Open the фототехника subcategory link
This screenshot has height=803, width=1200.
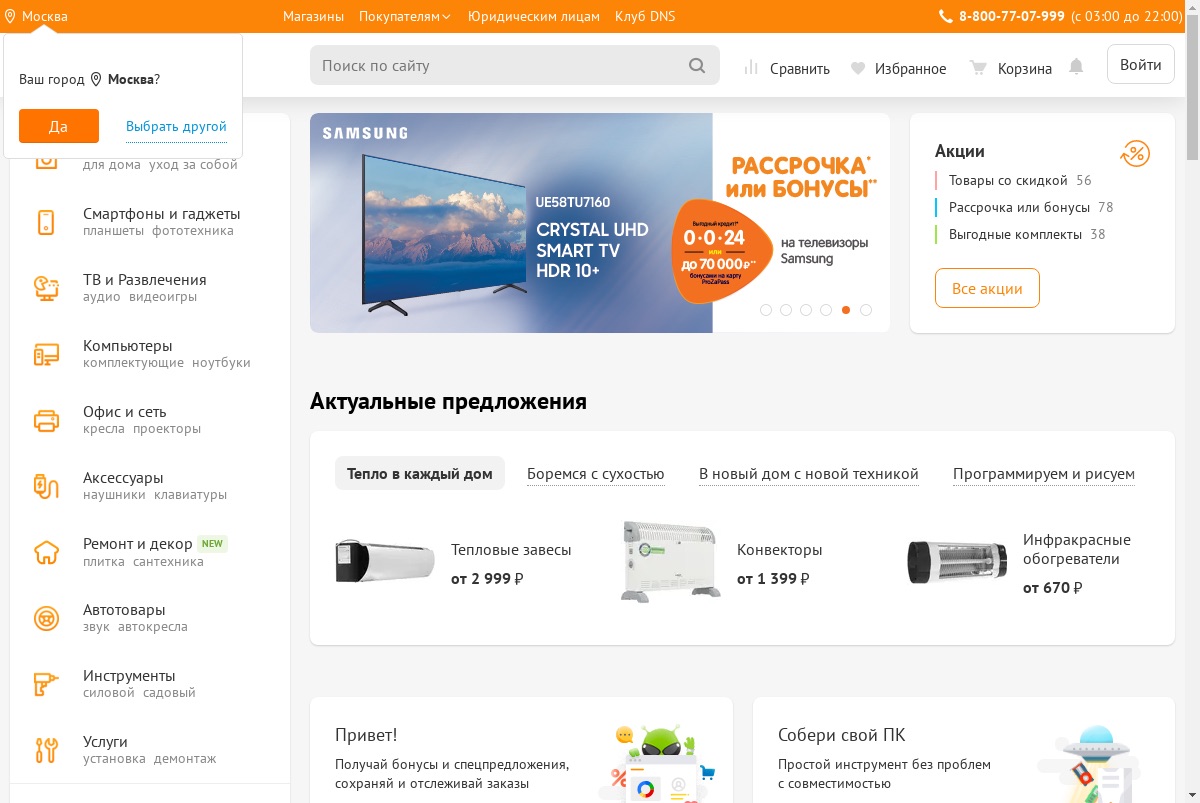click(x=193, y=231)
